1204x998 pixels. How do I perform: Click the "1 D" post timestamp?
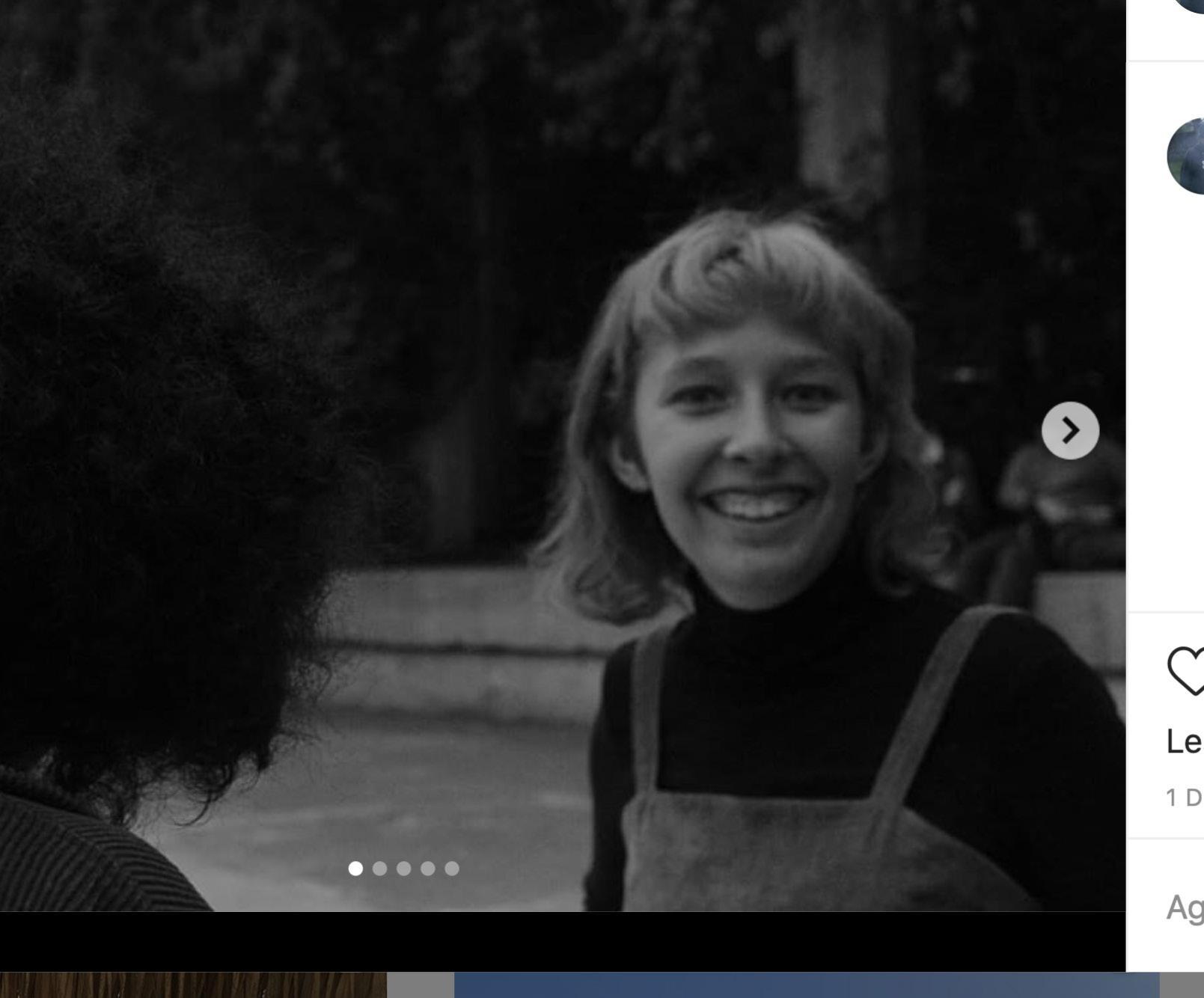coord(1185,798)
